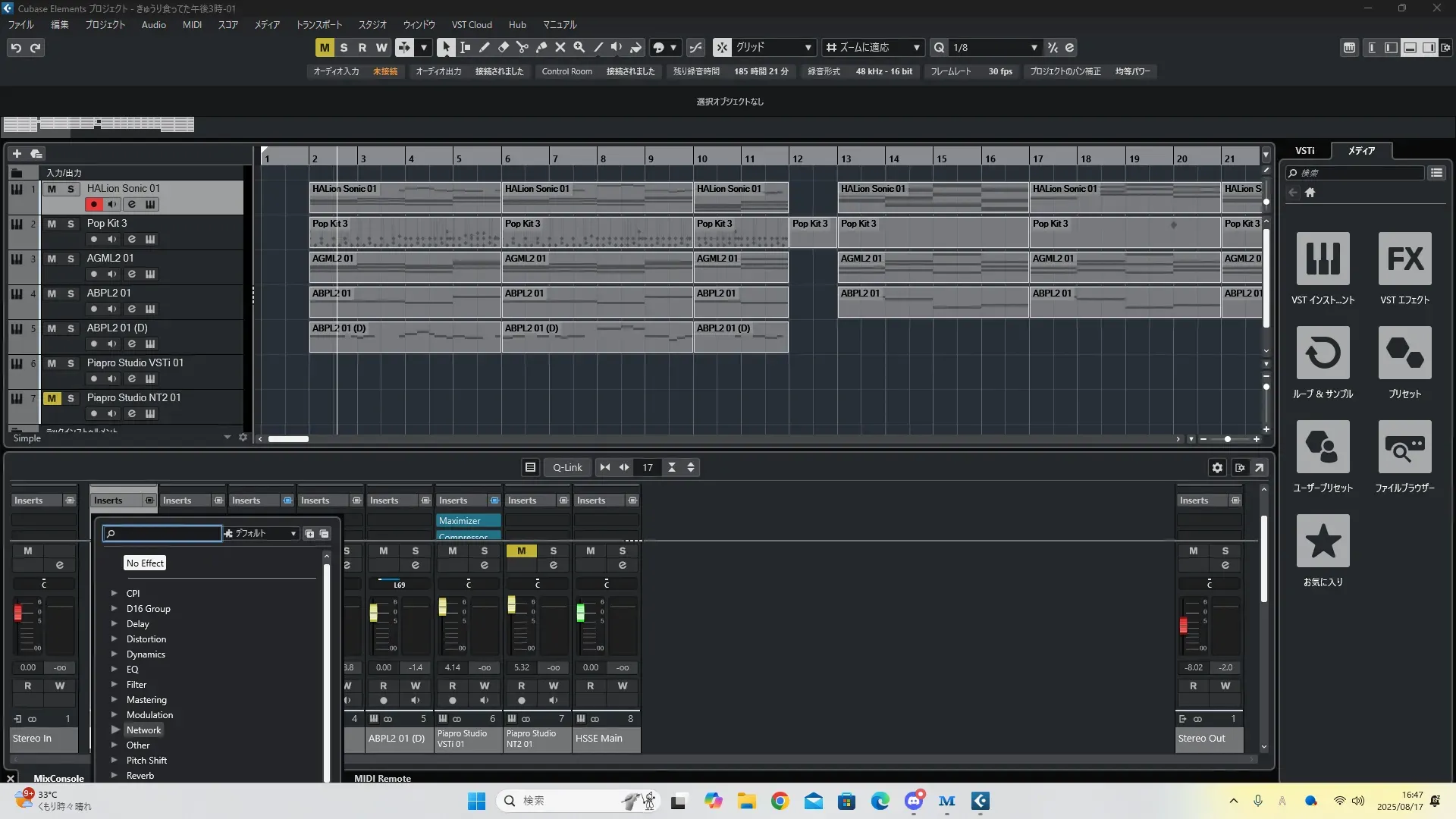Select the Zoom magnifier tool

(579, 47)
